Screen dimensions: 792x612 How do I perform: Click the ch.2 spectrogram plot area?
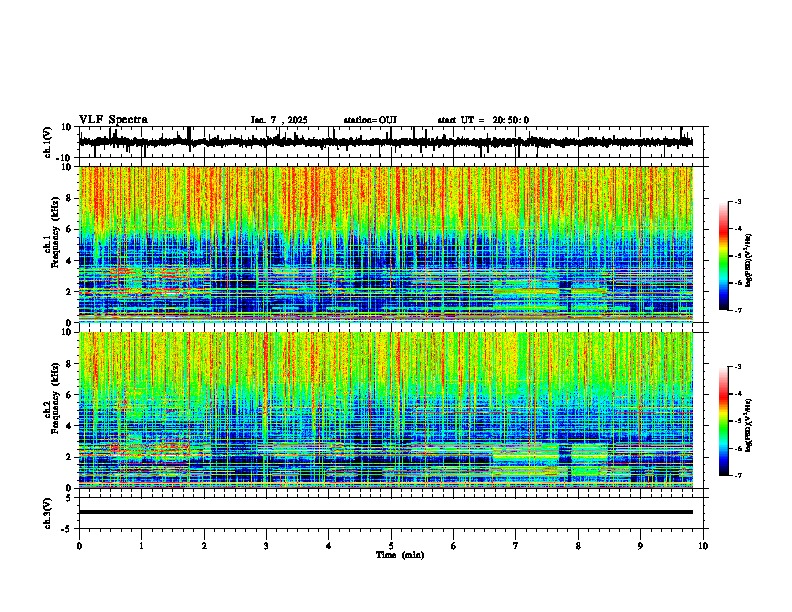(x=386, y=410)
